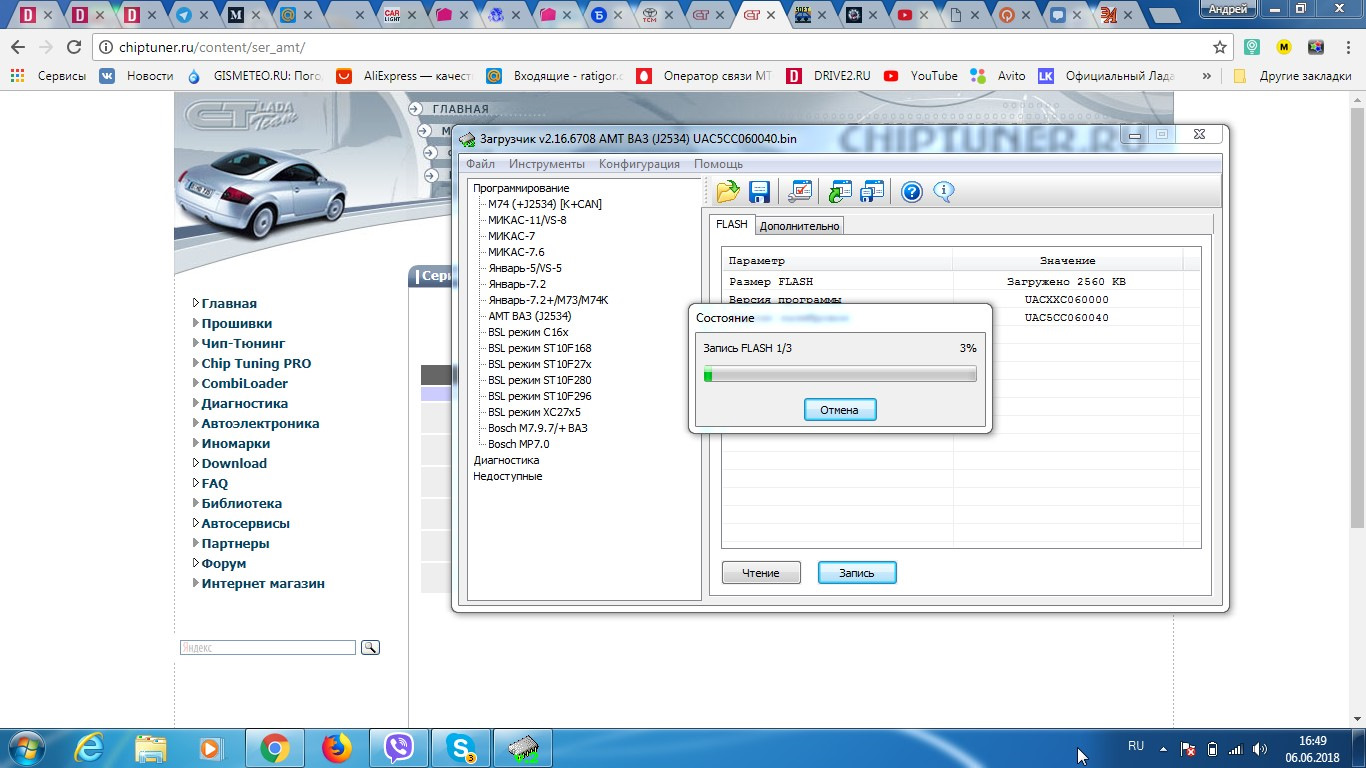This screenshot has width=1366, height=768.
Task: Open Windows Start menu
Action: point(24,748)
